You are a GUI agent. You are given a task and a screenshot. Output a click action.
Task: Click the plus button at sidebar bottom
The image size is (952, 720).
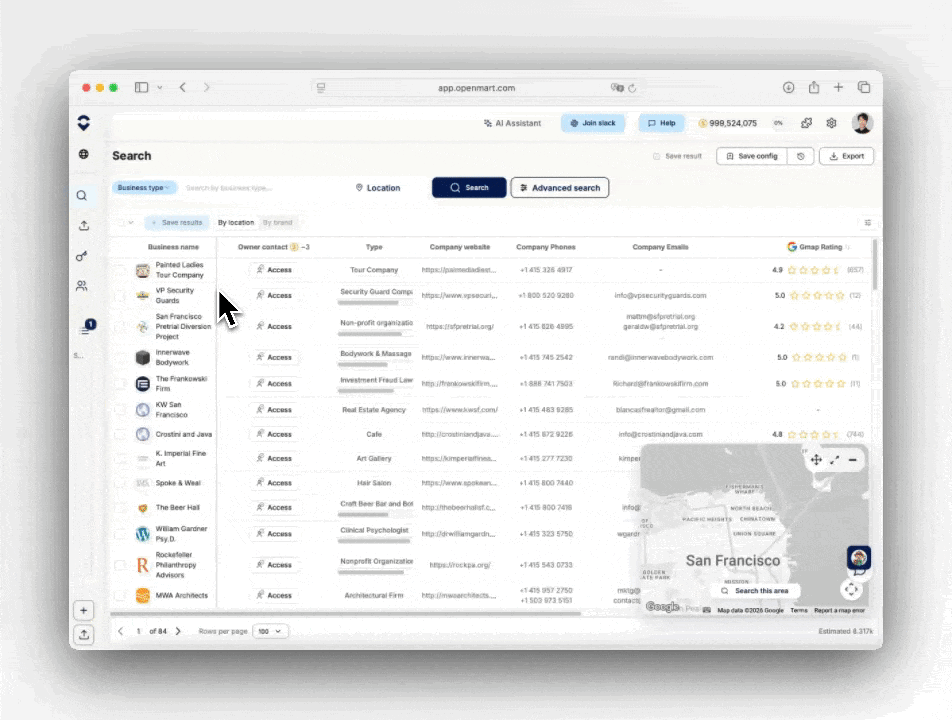[84, 610]
